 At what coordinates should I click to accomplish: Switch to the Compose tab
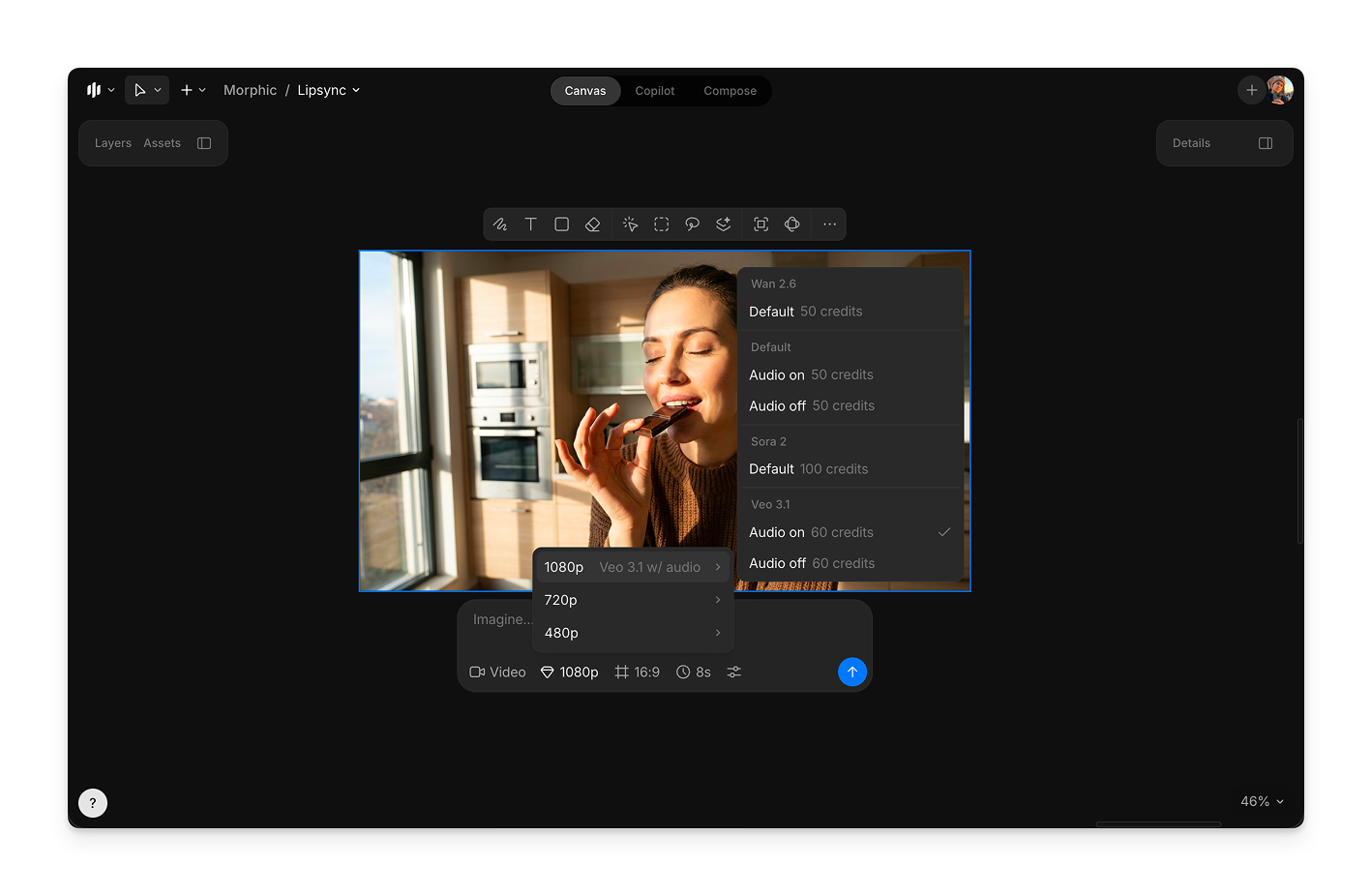(730, 91)
